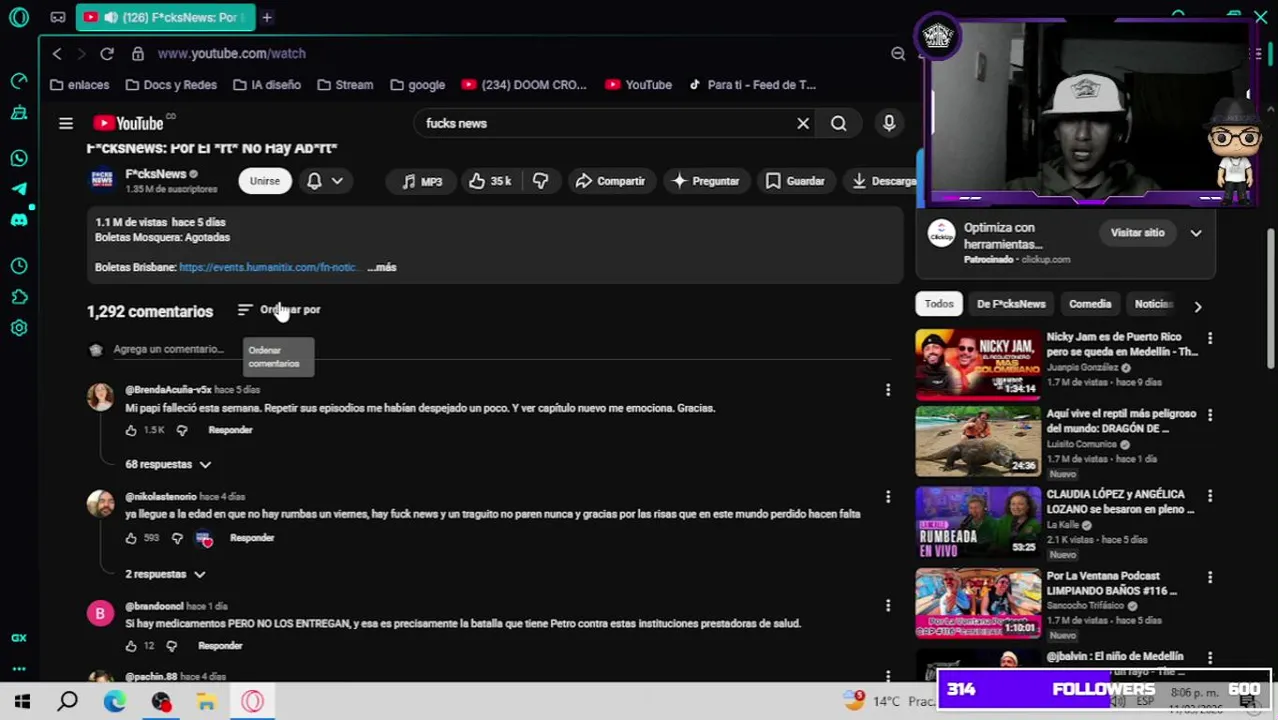1278x720 pixels.
Task: Open the CLAUDIA LÓPEZ video thumbnail
Action: click(978, 523)
